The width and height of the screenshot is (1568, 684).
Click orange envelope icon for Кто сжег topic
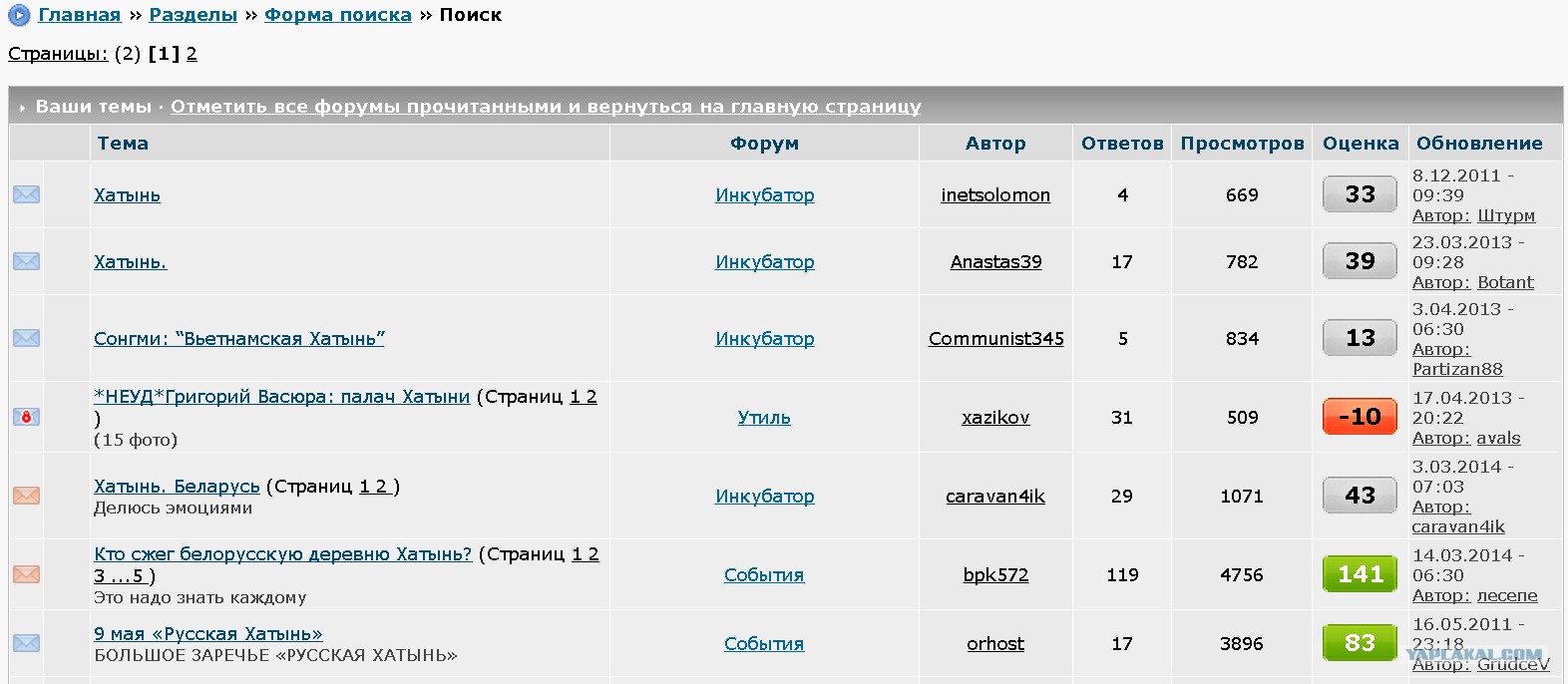point(27,574)
